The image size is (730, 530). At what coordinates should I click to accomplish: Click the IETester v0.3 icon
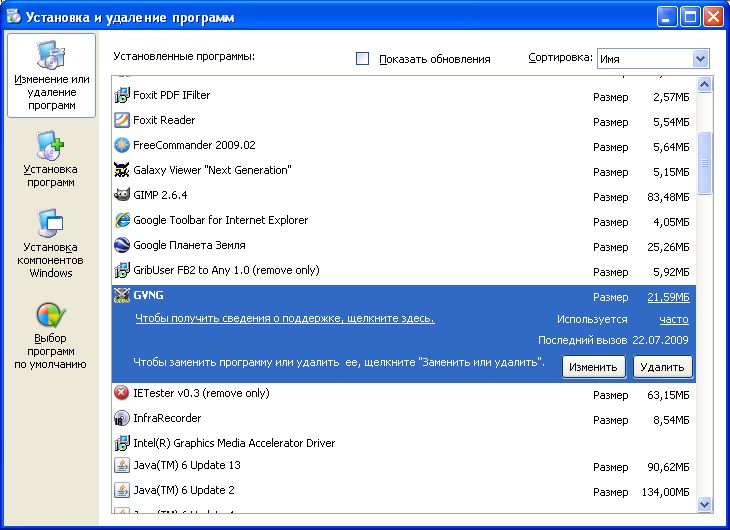pyautogui.click(x=122, y=393)
